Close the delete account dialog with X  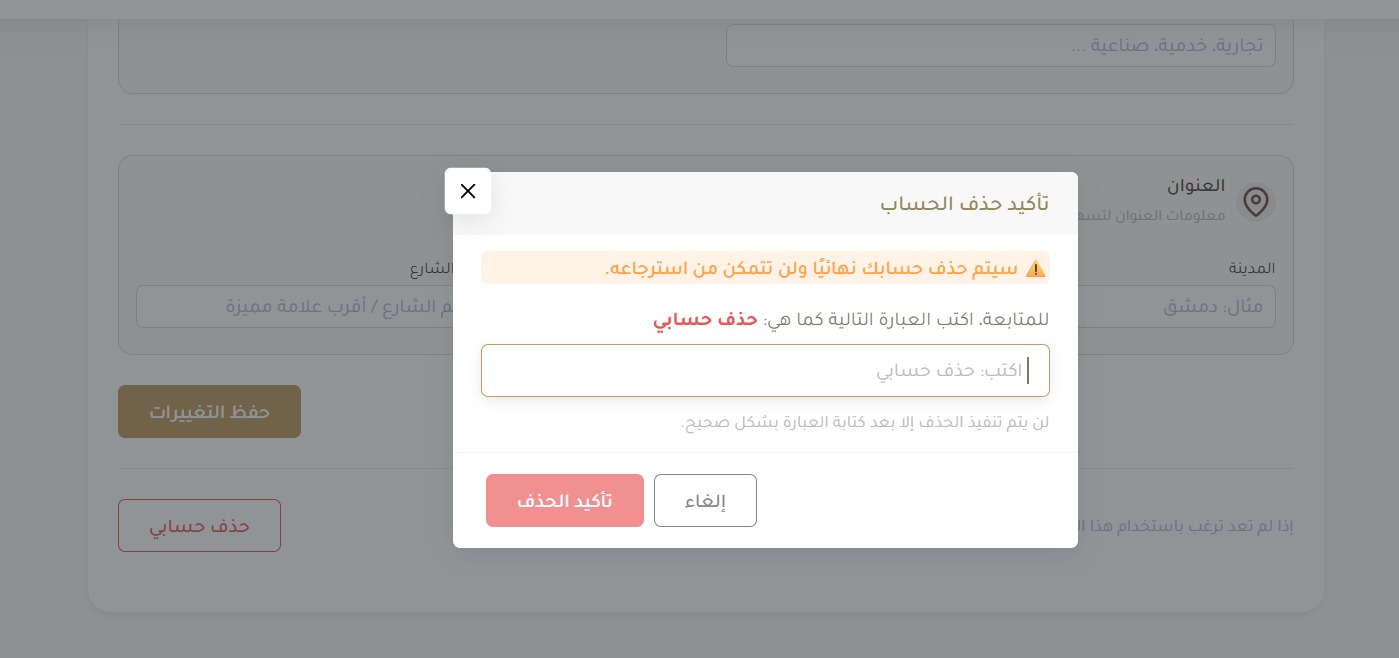[468, 191]
